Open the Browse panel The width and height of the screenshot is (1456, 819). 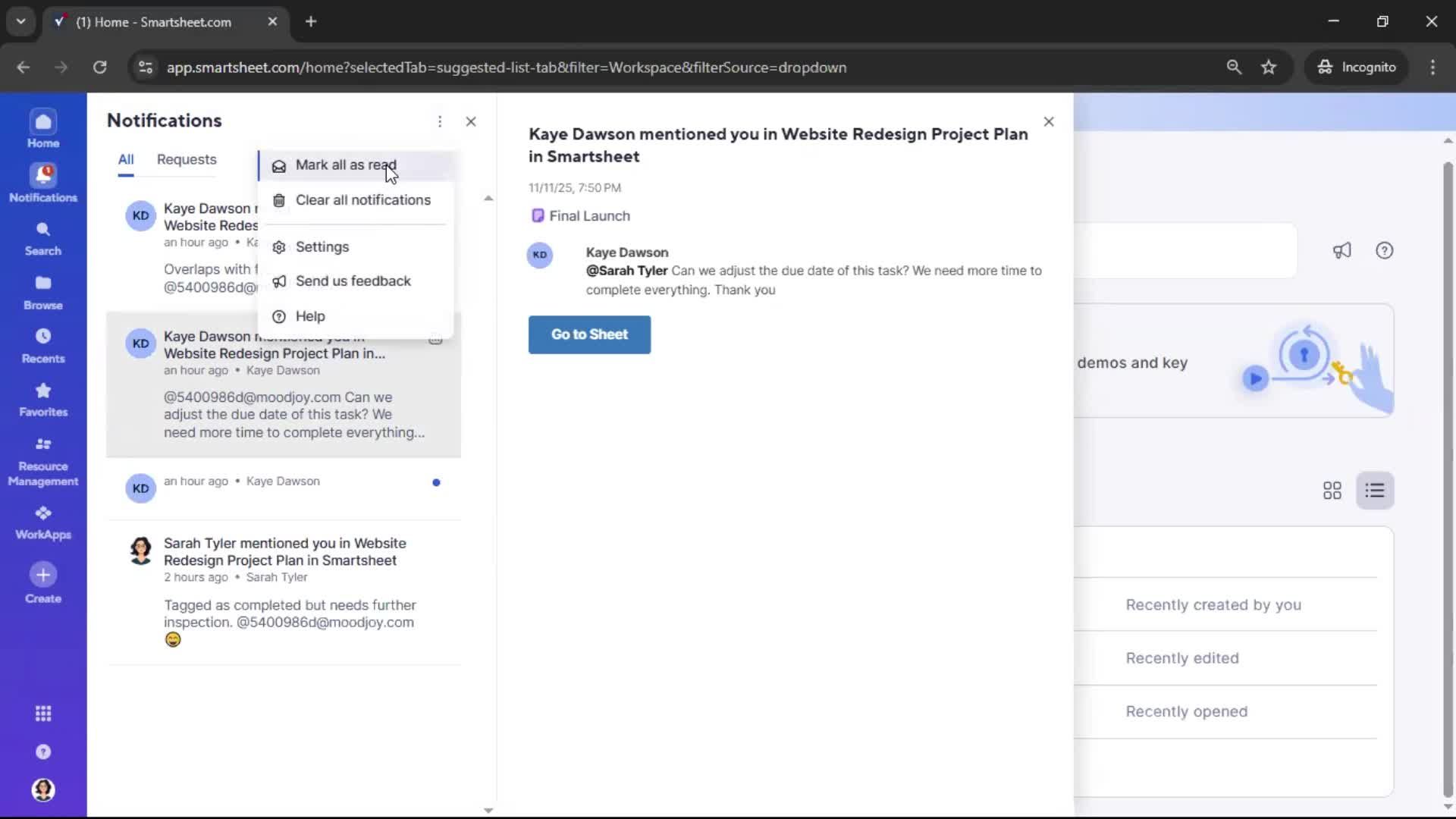(42, 292)
